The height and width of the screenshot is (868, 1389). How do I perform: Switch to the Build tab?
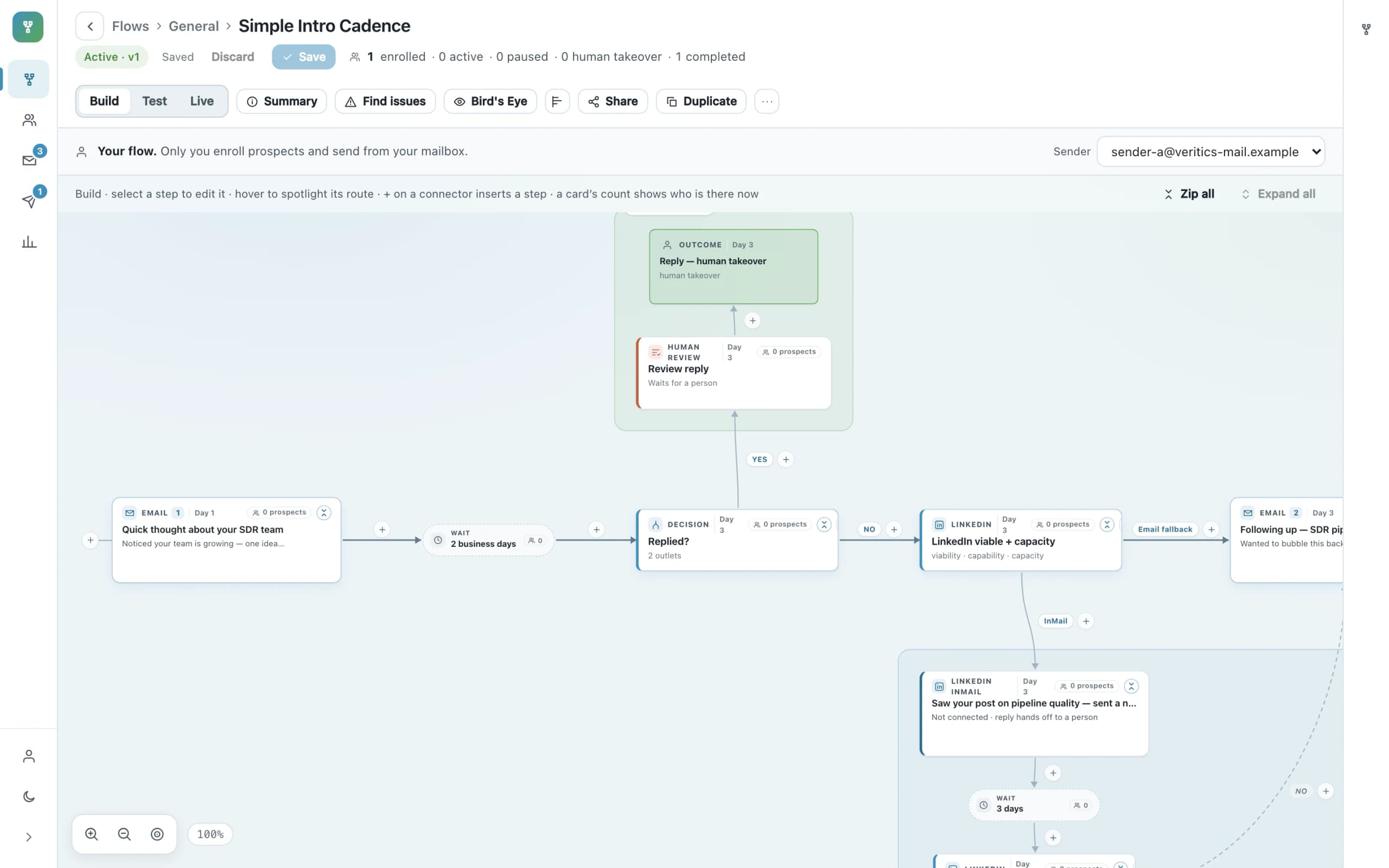[104, 101]
